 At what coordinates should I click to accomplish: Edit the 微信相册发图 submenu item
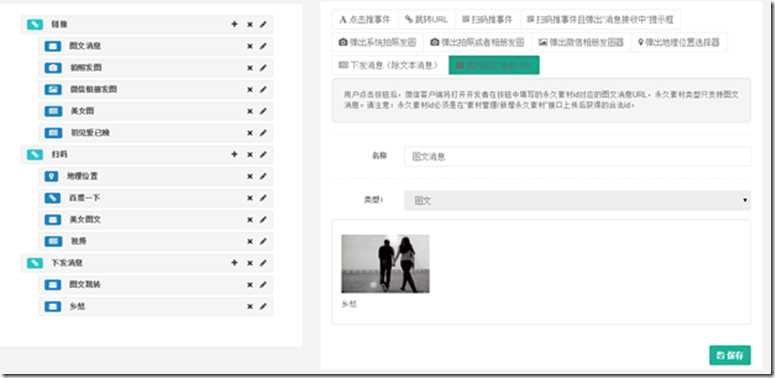coord(263,89)
